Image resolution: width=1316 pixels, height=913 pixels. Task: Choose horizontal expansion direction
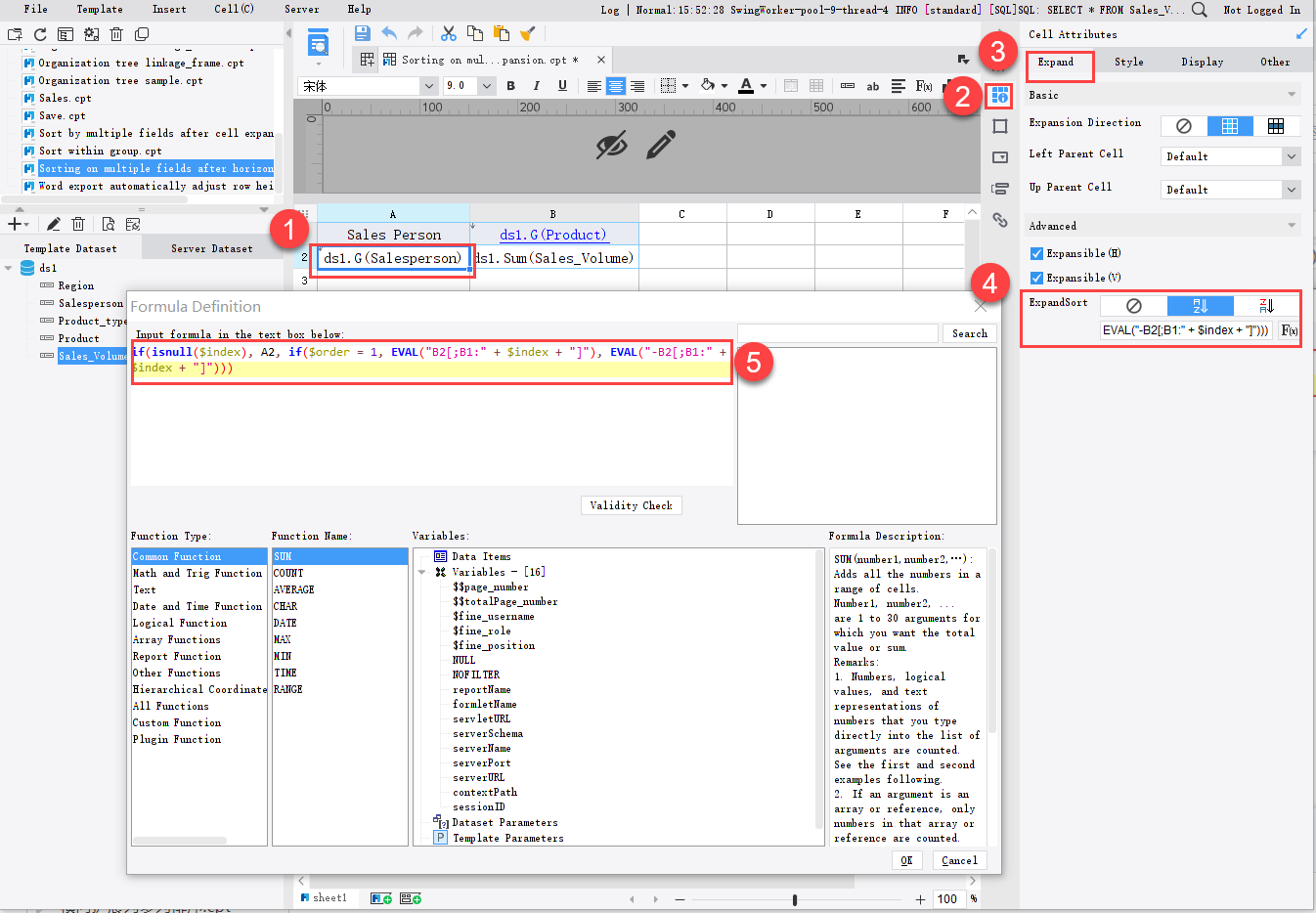coord(1276,126)
